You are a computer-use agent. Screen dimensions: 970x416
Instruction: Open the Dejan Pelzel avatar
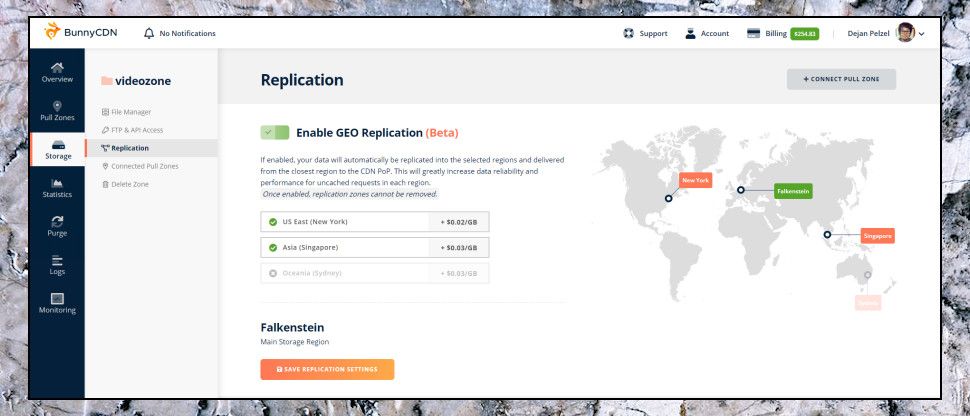tap(905, 33)
